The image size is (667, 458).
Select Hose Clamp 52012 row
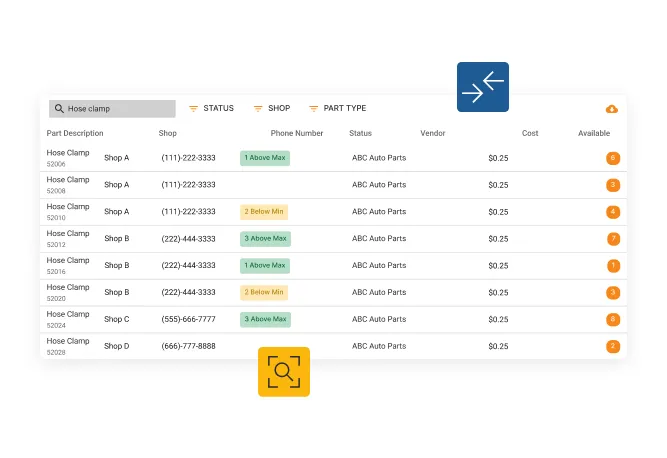[333, 239]
